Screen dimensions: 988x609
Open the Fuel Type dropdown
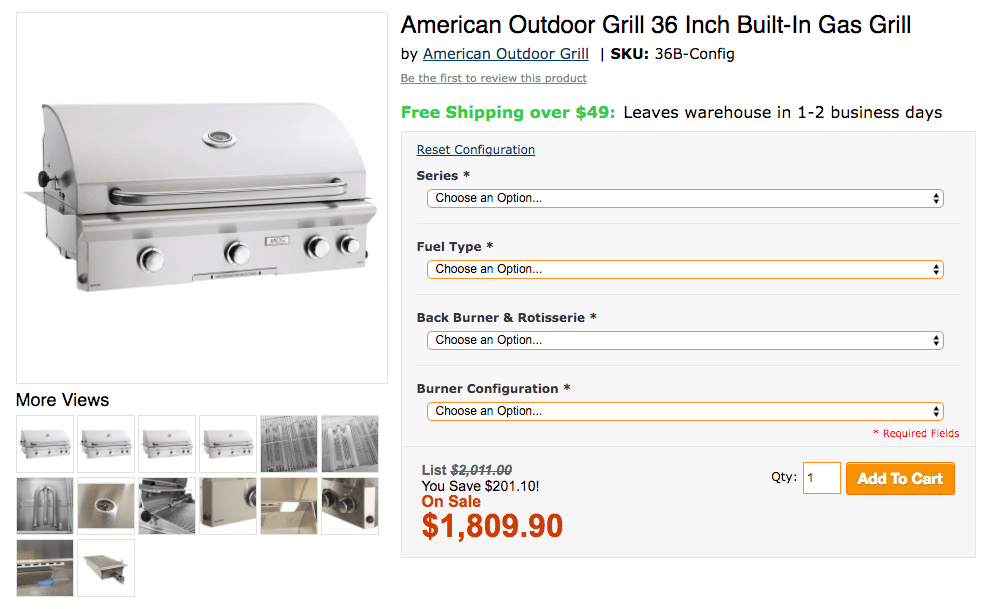[684, 269]
